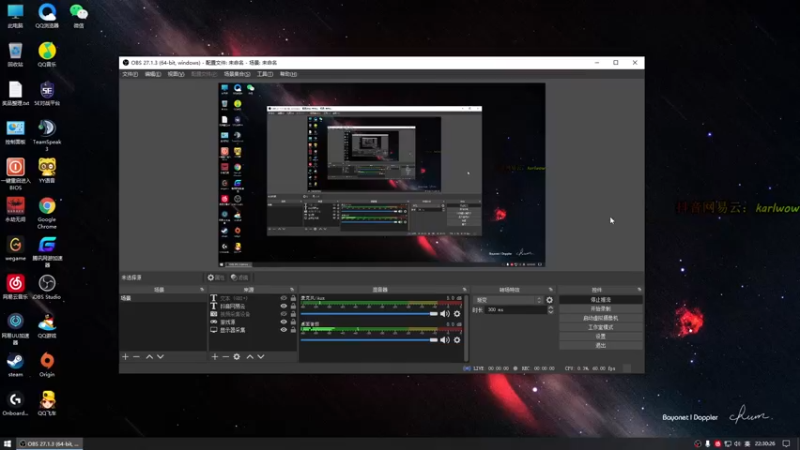Open steam desktop icon
The image size is (800, 450).
[x=15, y=365]
